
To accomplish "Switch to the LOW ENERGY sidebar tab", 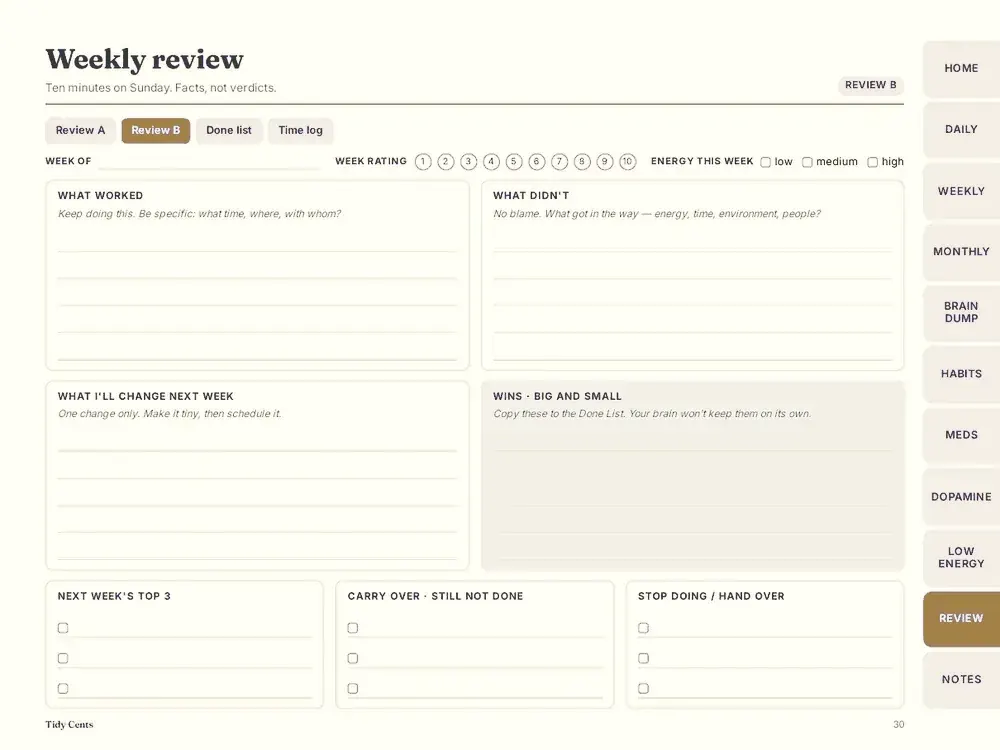I will tap(961, 557).
